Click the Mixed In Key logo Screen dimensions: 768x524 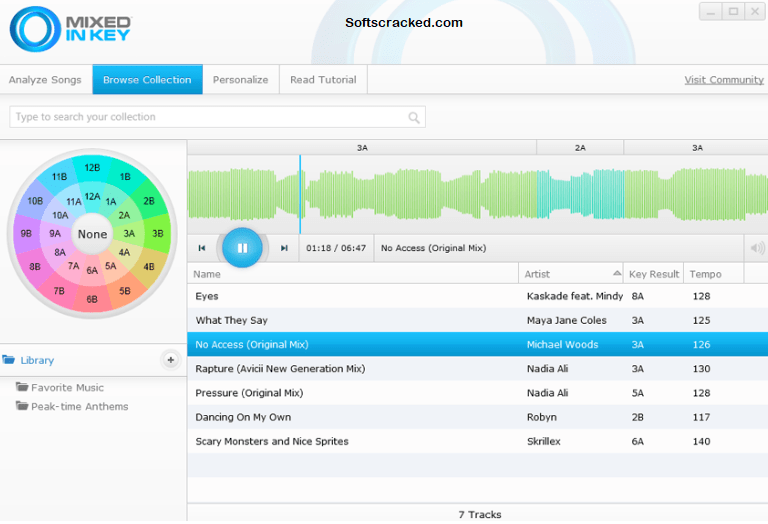click(71, 29)
